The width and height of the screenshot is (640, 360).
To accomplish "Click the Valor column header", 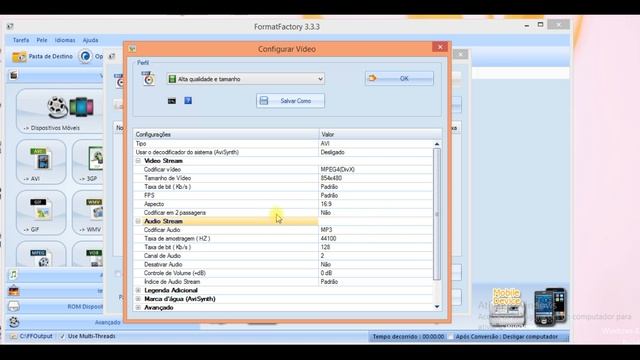I will [380, 134].
